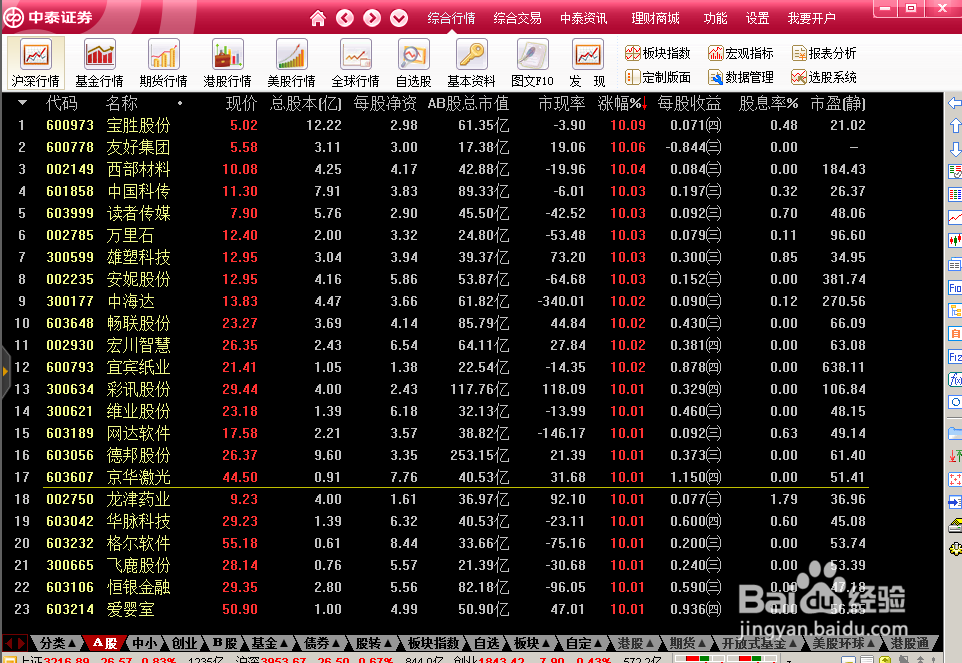
Task: Navigate forward with the right arrow circle
Action: 372,18
